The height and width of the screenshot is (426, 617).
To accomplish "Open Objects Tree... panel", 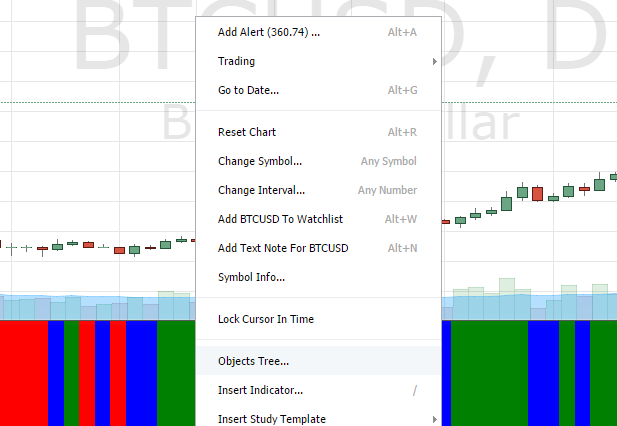I will pyautogui.click(x=318, y=361).
